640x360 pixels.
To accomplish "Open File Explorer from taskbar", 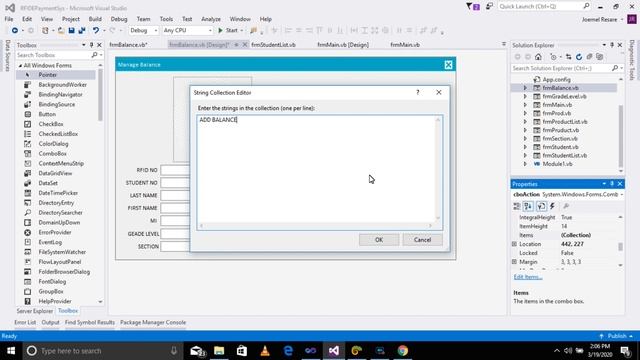I will tap(219, 351).
